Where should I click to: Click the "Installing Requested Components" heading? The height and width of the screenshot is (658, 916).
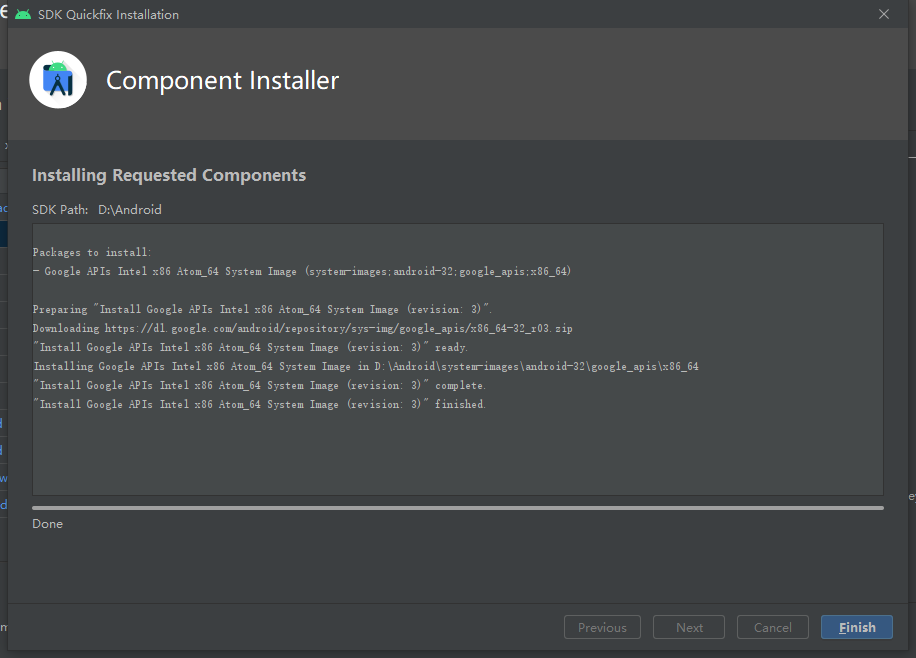tap(169, 175)
